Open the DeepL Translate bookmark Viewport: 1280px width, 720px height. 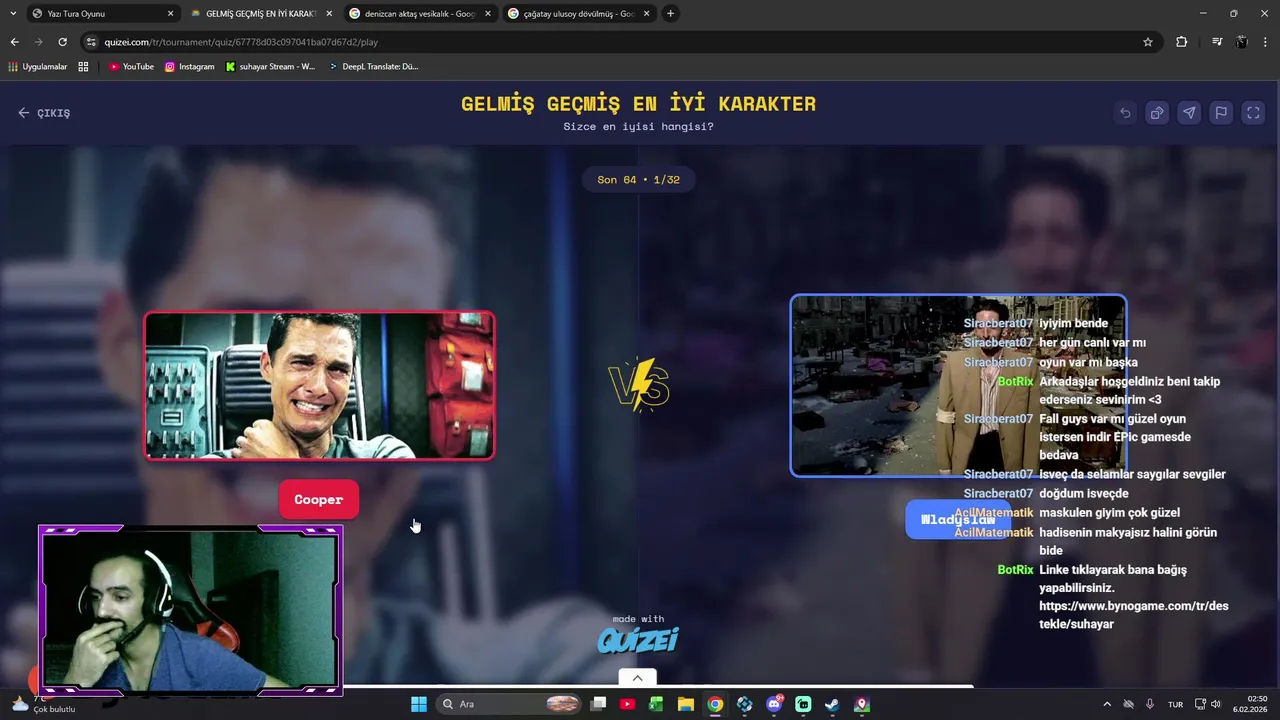click(x=373, y=67)
